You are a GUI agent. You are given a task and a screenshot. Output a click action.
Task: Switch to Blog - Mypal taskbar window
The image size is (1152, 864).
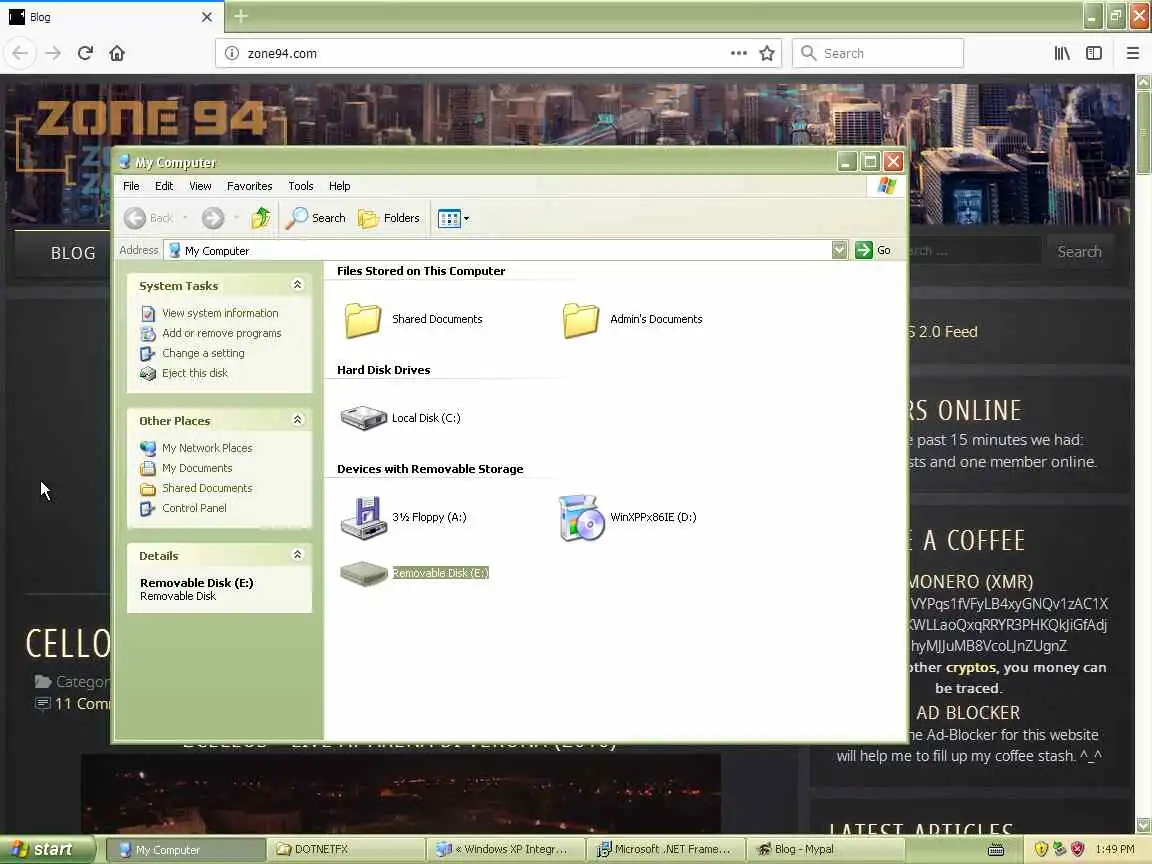pos(827,849)
